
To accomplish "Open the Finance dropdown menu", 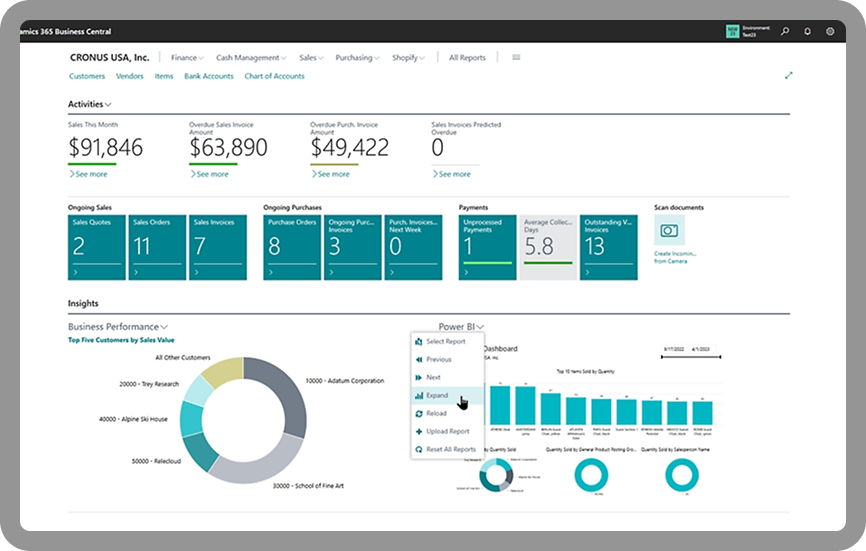I will click(187, 57).
